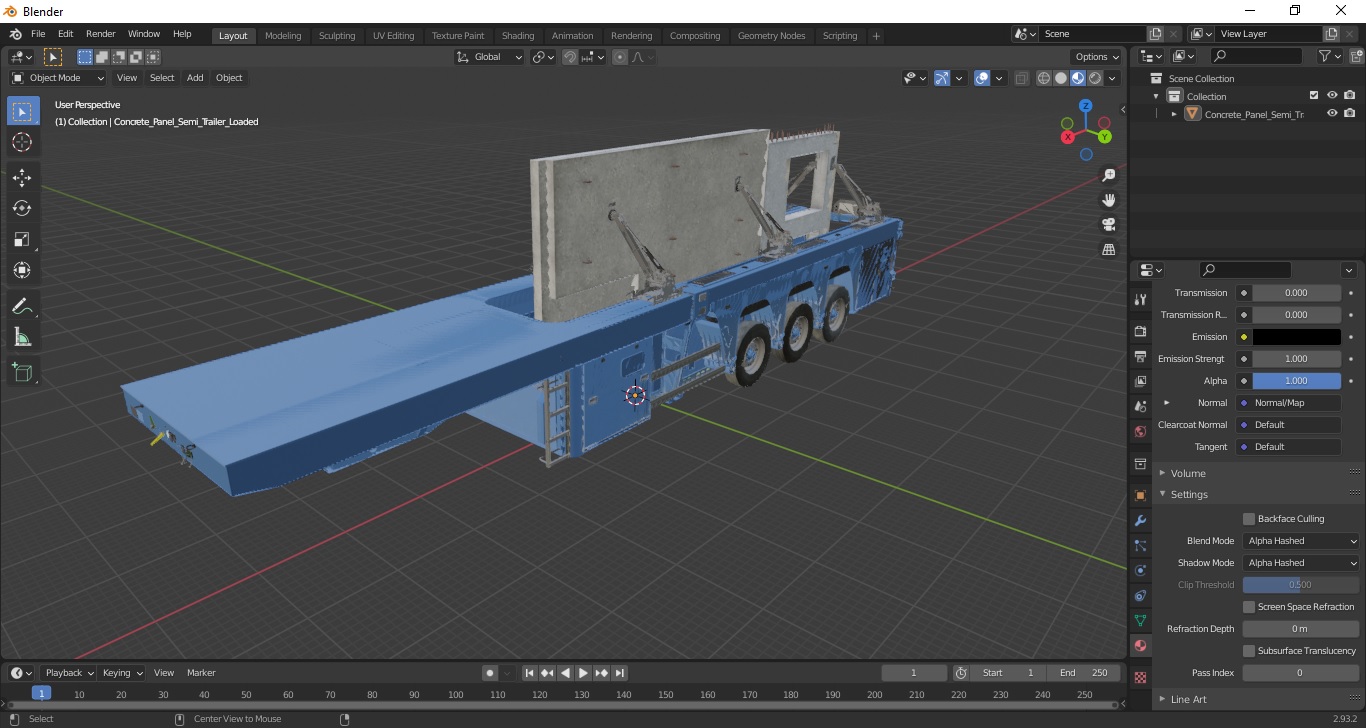Switch to the Geometry Nodes workspace tab
This screenshot has height=728, width=1366.
(771, 36)
